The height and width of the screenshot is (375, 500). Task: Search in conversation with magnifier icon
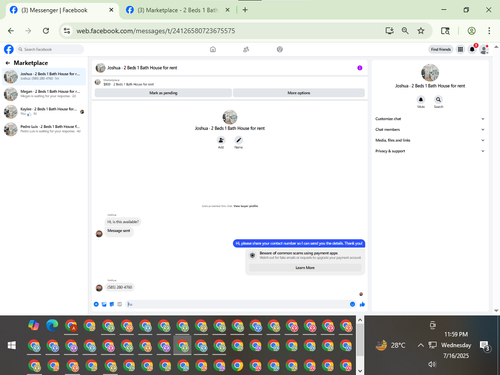tap(438, 99)
